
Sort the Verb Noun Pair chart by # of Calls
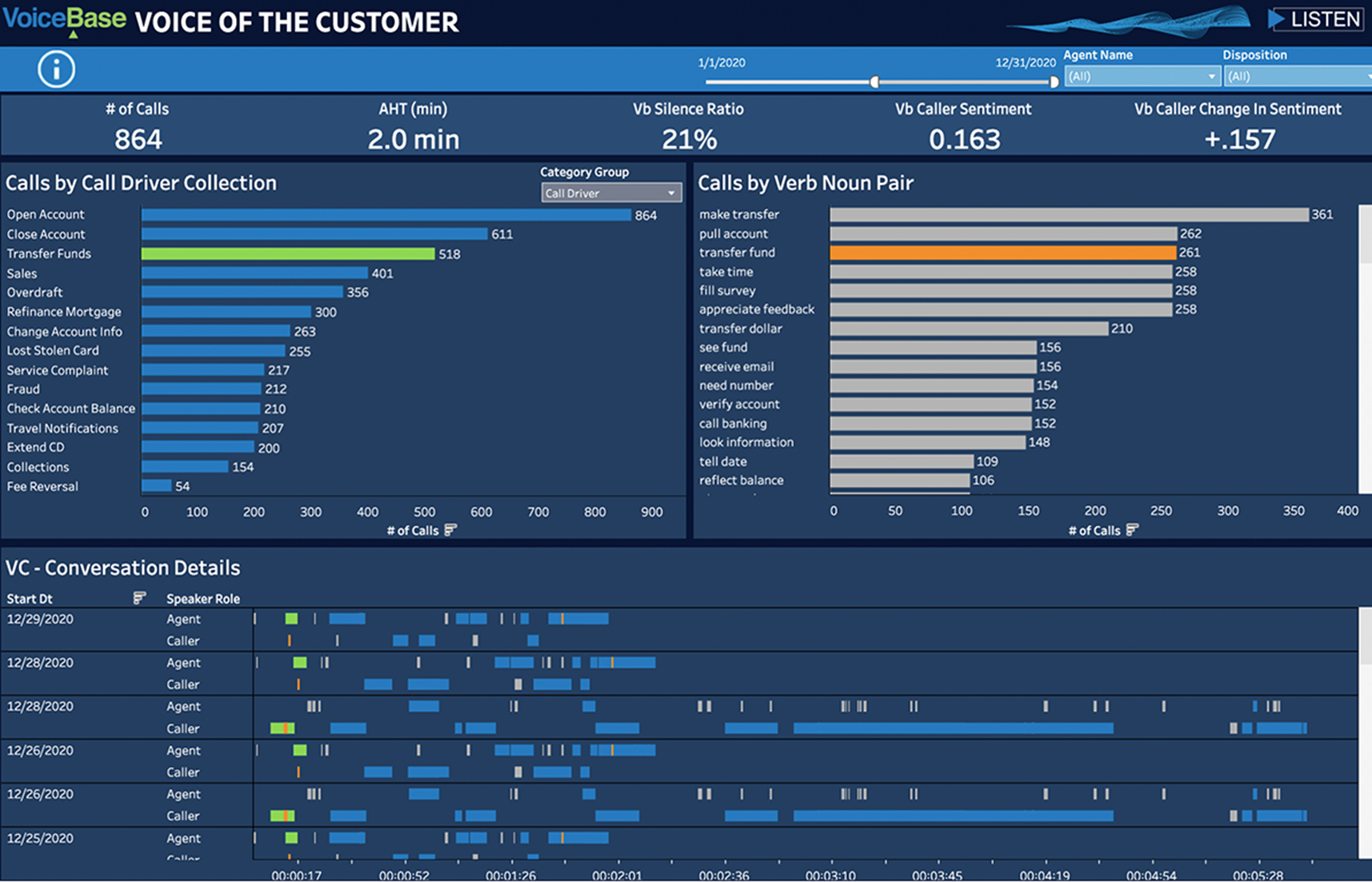pos(1132,530)
